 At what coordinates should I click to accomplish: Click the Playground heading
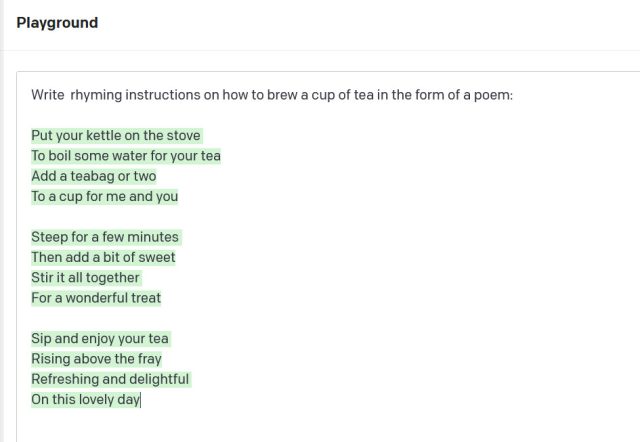57,23
